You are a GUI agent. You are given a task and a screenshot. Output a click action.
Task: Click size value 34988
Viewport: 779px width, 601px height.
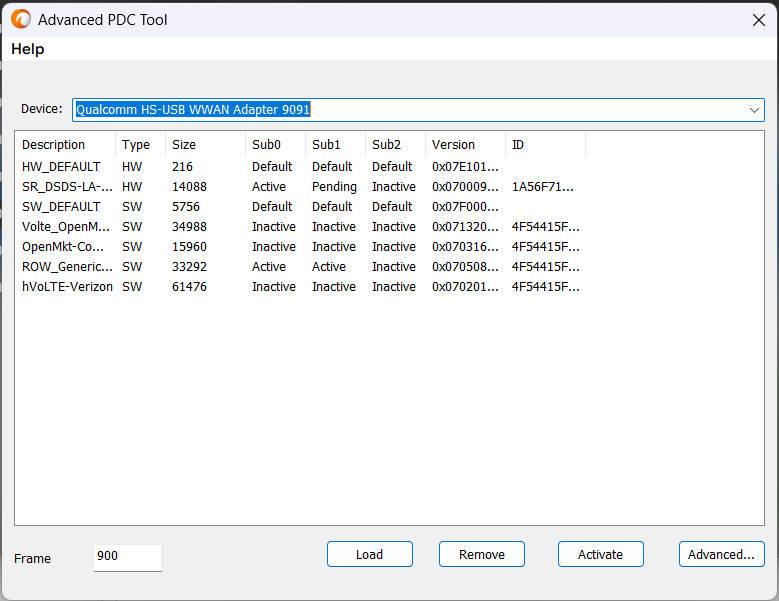(189, 227)
